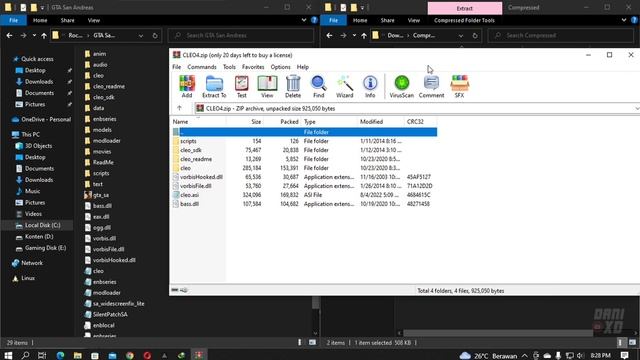This screenshot has width=640, height=360.
Task: Open Share tab in GTA San Andreas window
Action: (x=67, y=20)
